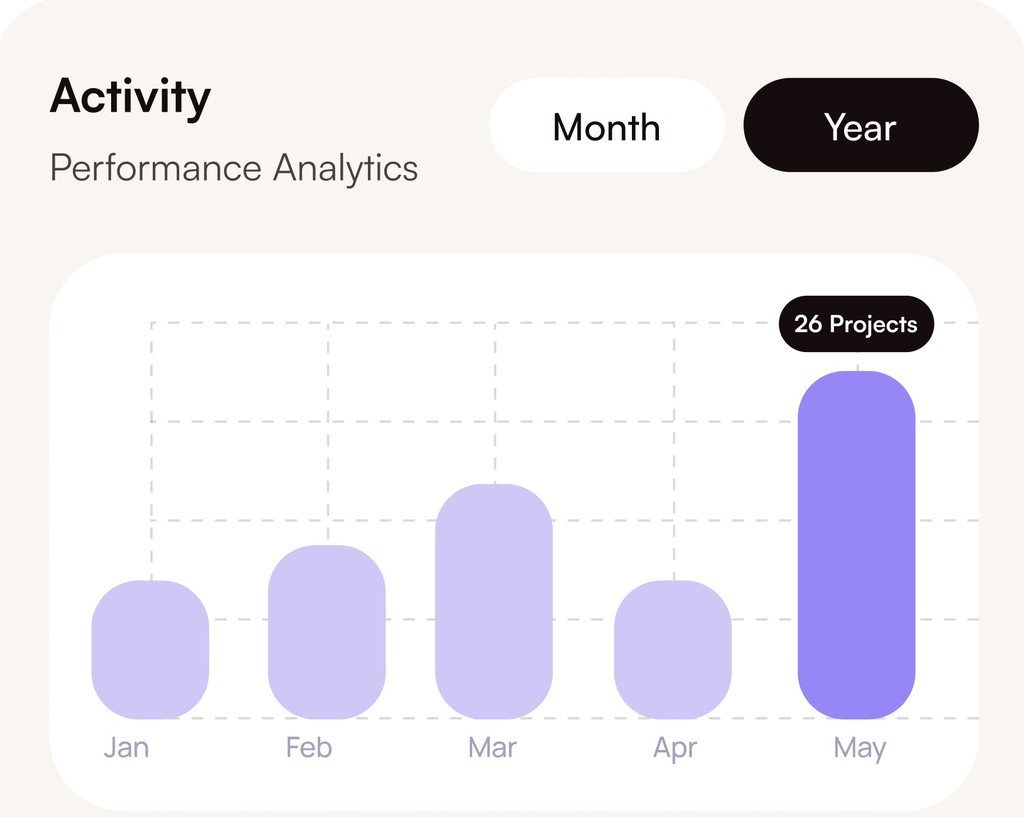Click the Performance Analytics subtitle
The height and width of the screenshot is (817, 1024).
(234, 168)
